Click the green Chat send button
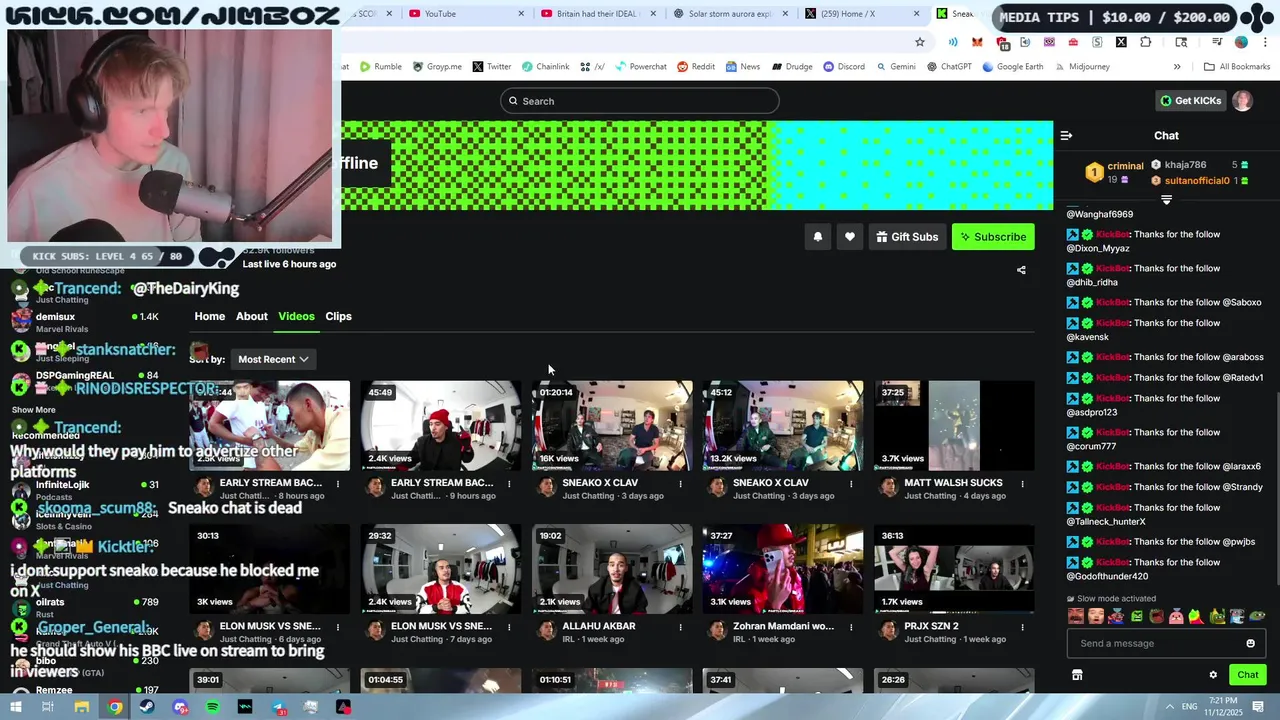1280x720 pixels. pos(1247,675)
